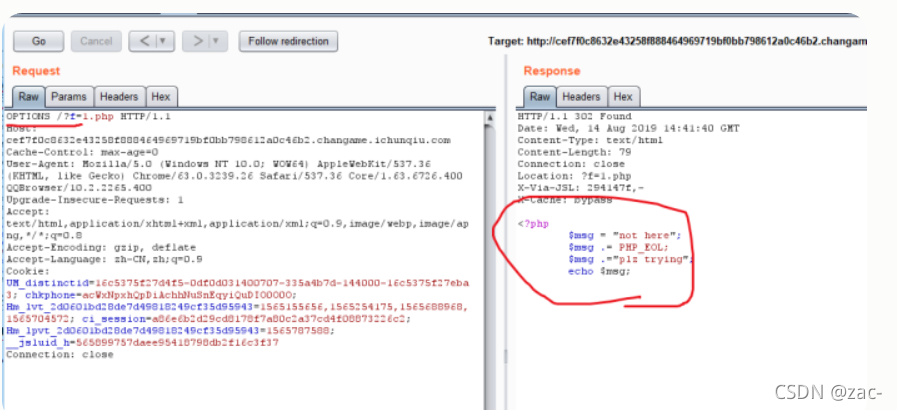The height and width of the screenshot is (410, 897).
Task: Click the Date header in response
Action: (x=628, y=129)
